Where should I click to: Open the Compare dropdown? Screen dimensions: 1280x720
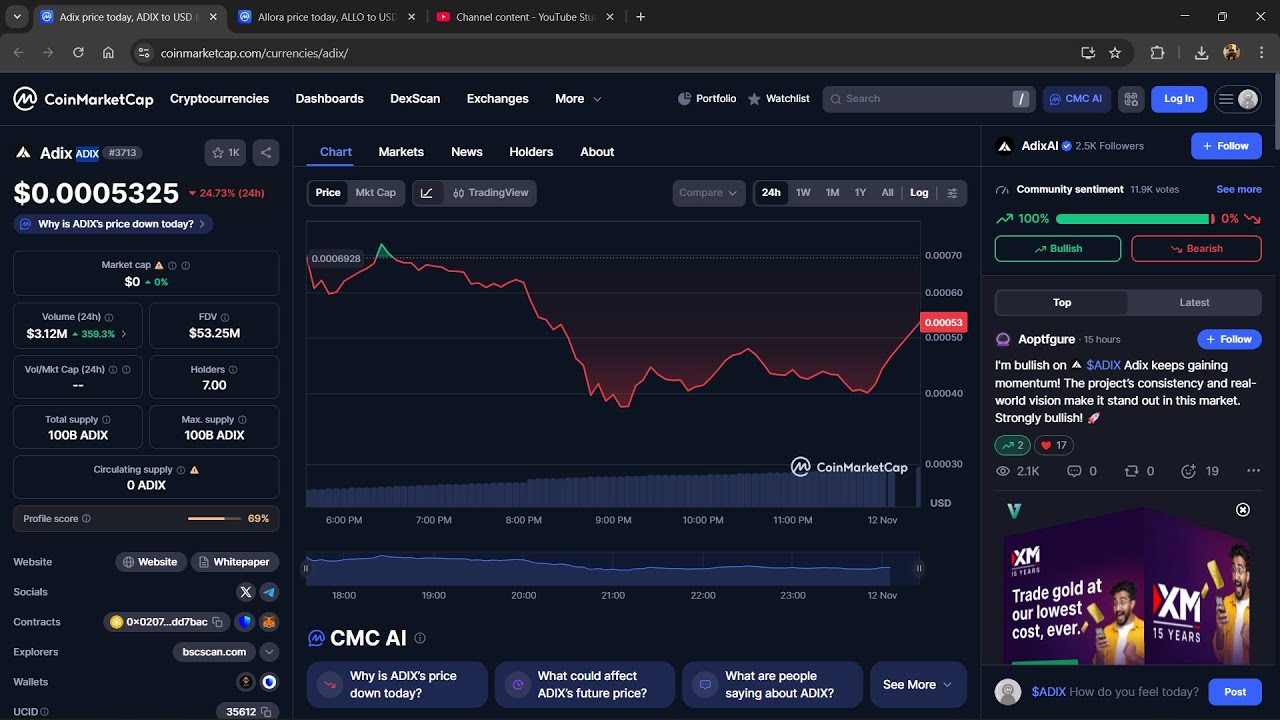(709, 193)
